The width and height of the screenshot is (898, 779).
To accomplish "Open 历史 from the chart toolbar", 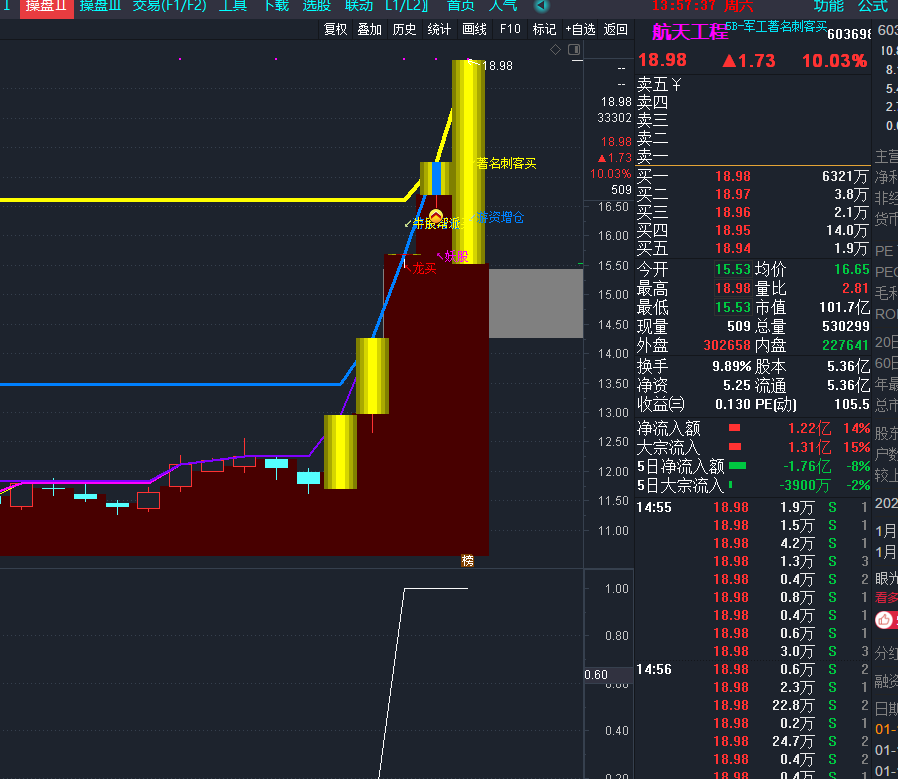I will point(404,29).
